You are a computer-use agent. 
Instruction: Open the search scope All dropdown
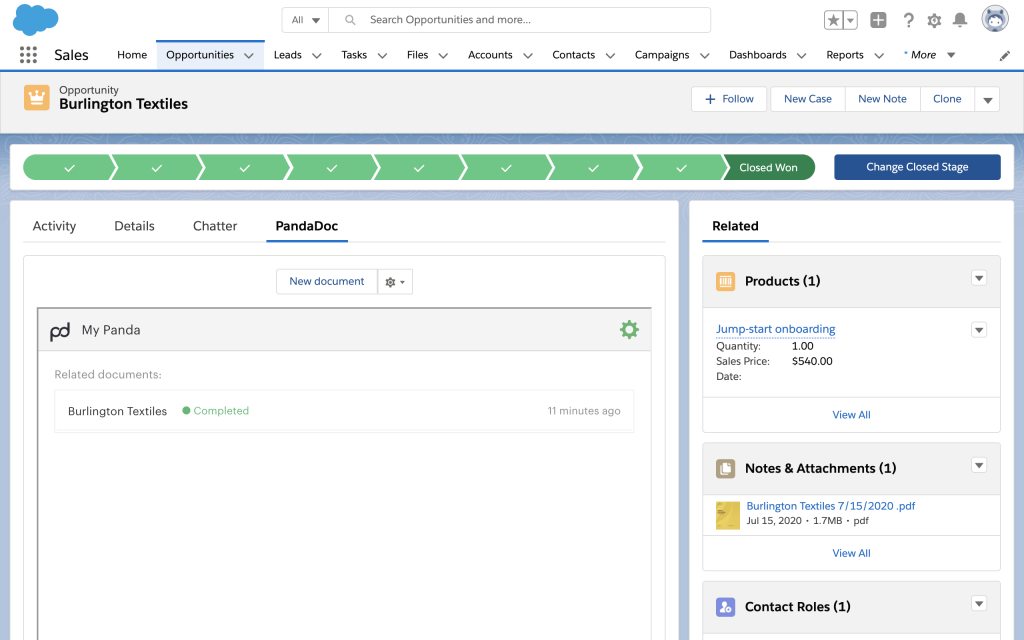coord(305,19)
